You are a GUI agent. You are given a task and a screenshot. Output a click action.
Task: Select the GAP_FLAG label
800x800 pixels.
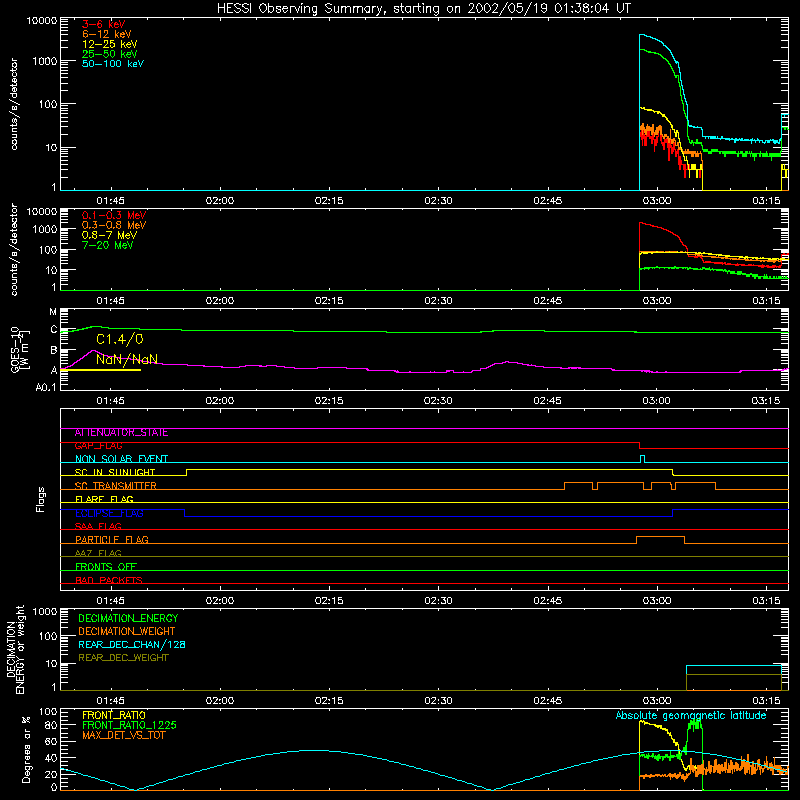98,446
